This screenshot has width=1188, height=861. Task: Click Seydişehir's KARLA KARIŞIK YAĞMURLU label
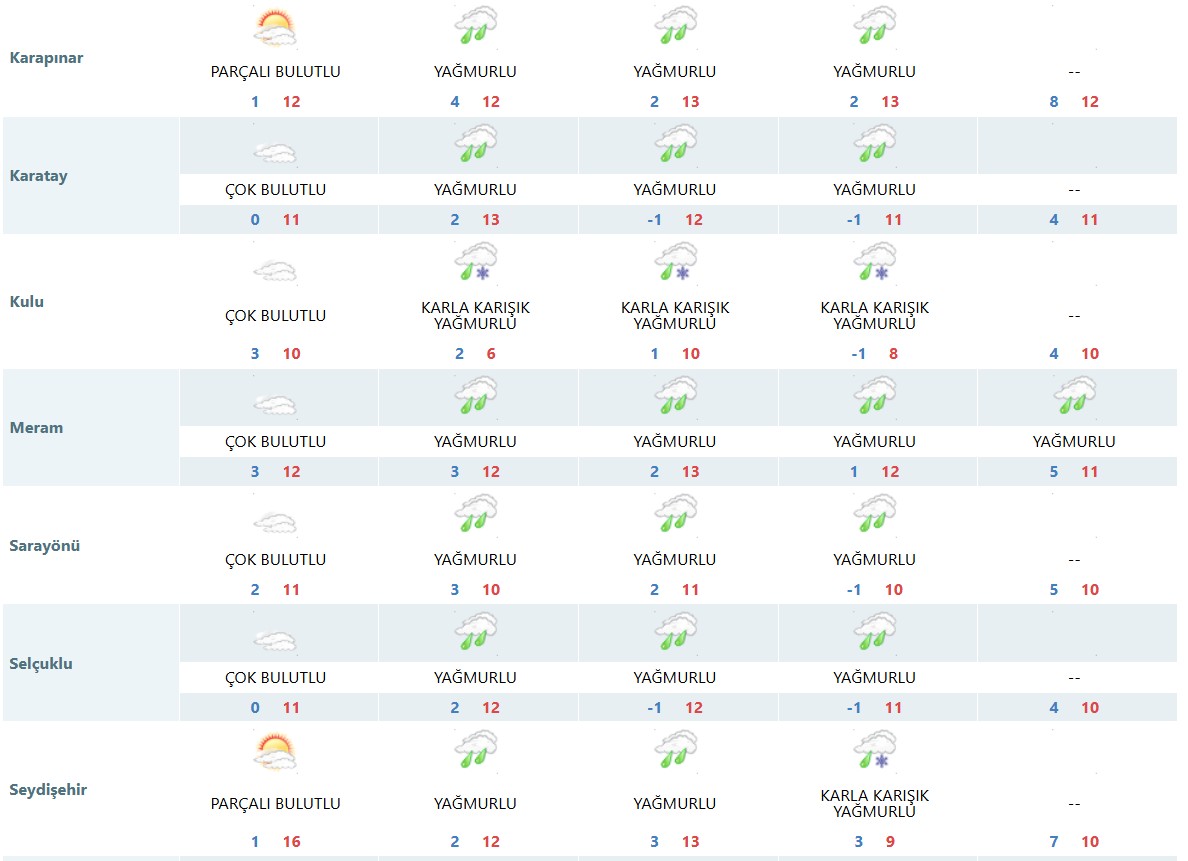pyautogui.click(x=875, y=803)
